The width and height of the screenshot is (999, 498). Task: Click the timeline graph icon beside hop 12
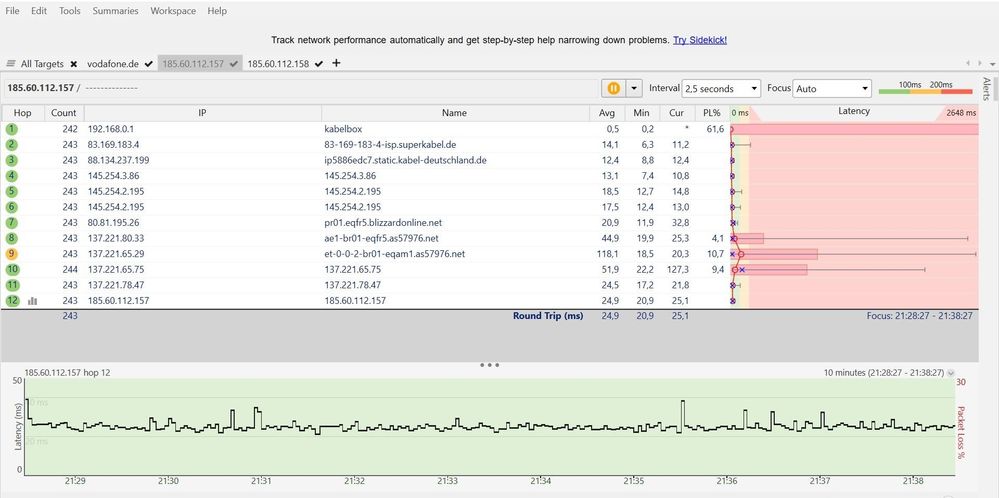pos(33,300)
